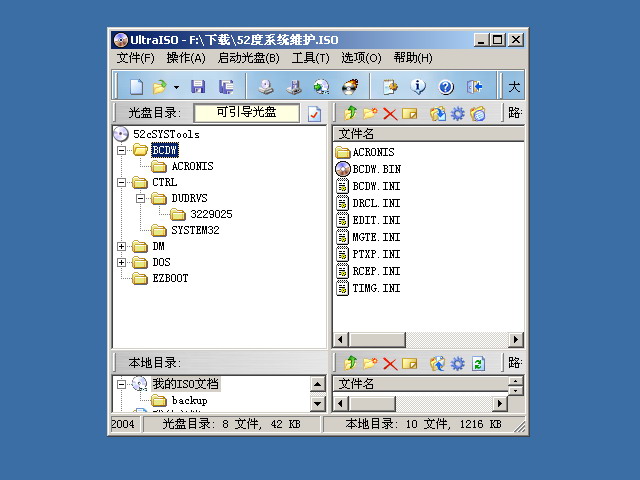Collapse the CTRL tree node
Image resolution: width=640 pixels, height=480 pixels.
(x=121, y=182)
